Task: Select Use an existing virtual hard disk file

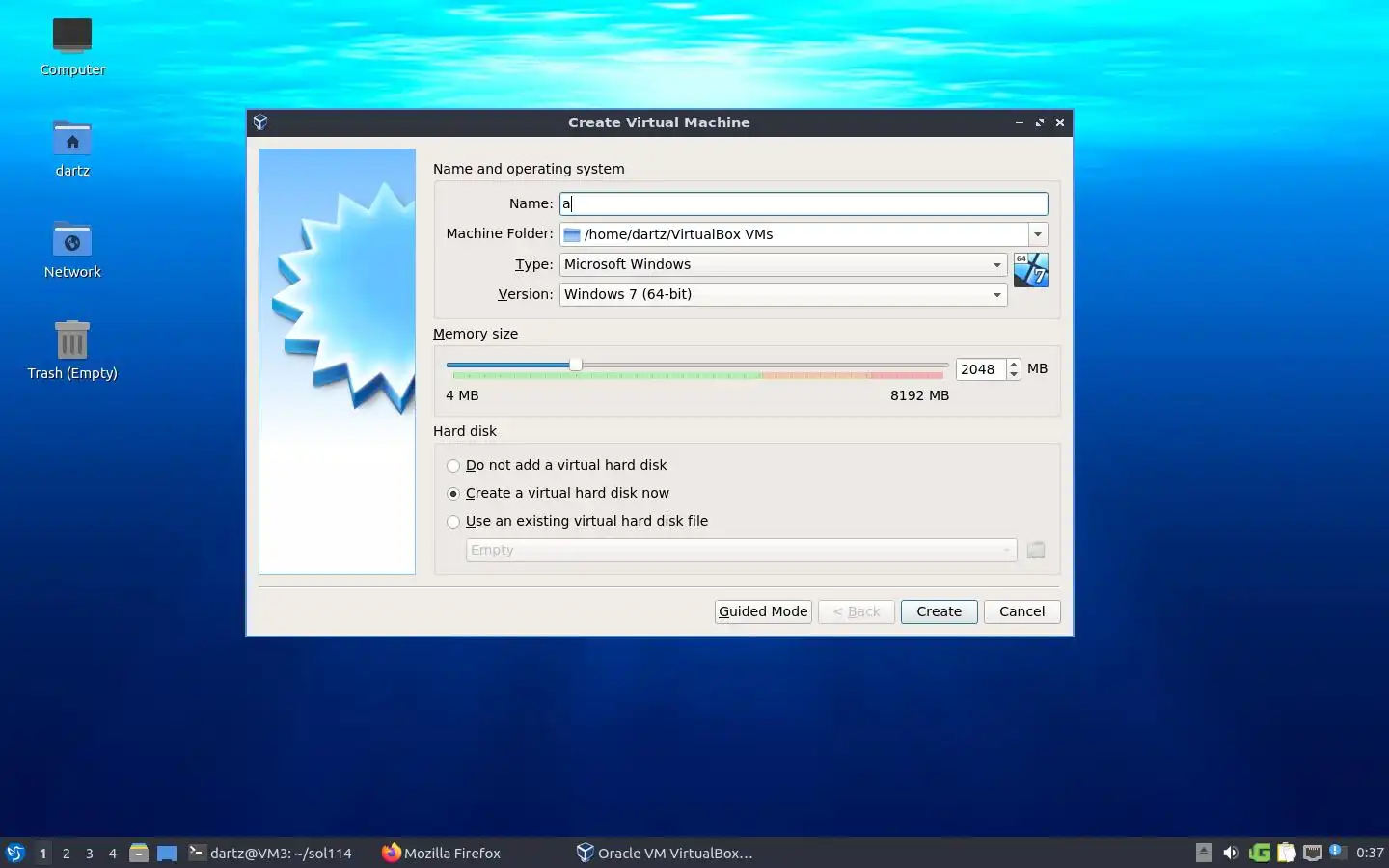Action: point(577,521)
